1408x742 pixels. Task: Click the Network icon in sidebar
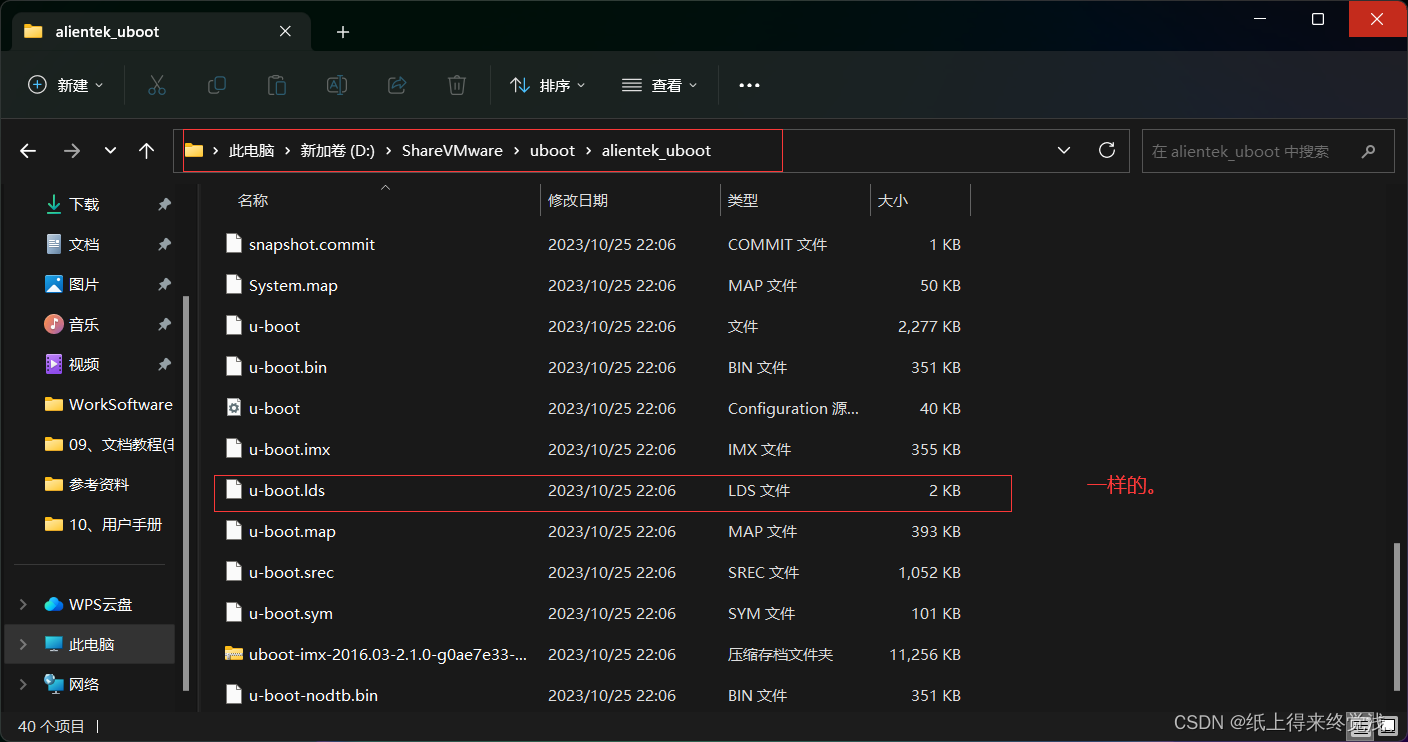point(54,684)
